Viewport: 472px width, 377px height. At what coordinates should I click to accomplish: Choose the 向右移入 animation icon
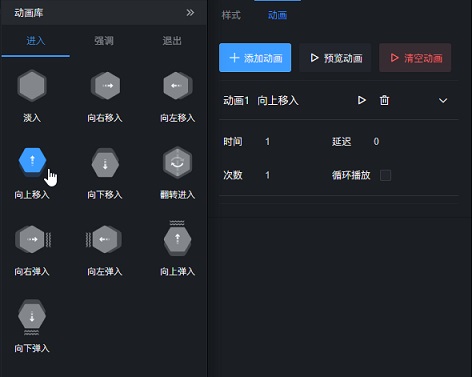coord(105,86)
